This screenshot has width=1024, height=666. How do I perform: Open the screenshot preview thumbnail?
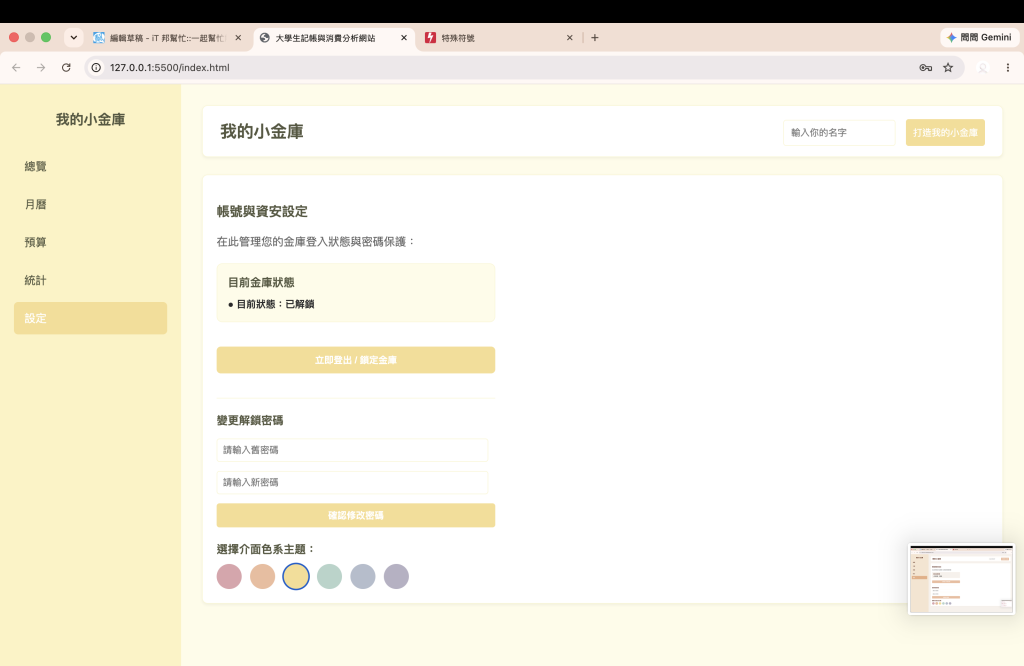coord(961,579)
